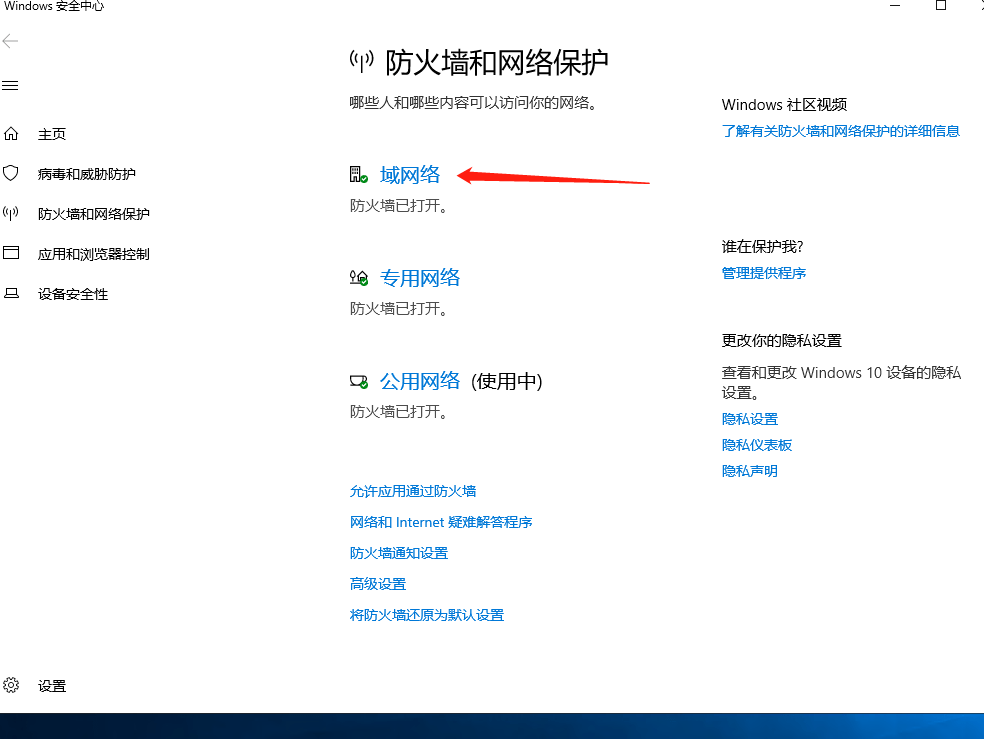
Task: Select the 设备安全性 icon in sidebar
Action: tap(10, 293)
